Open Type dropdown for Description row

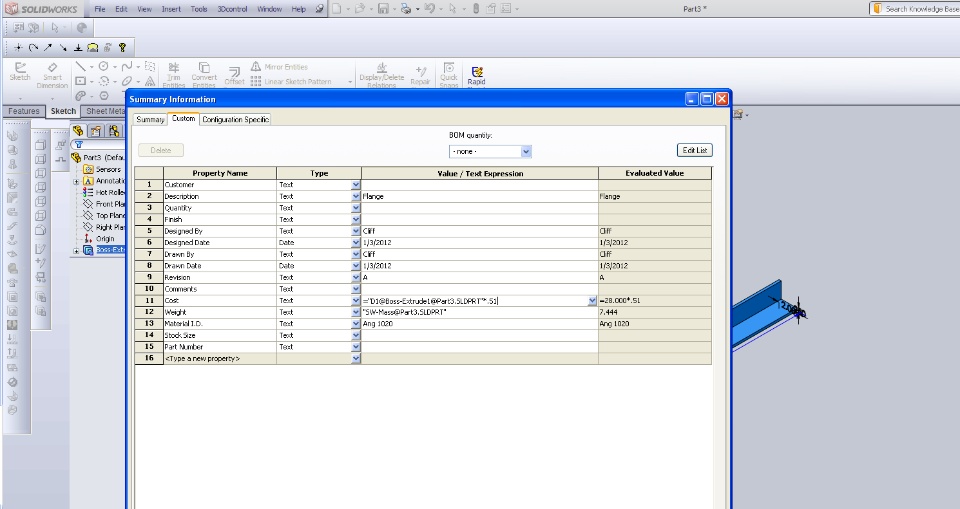356,196
